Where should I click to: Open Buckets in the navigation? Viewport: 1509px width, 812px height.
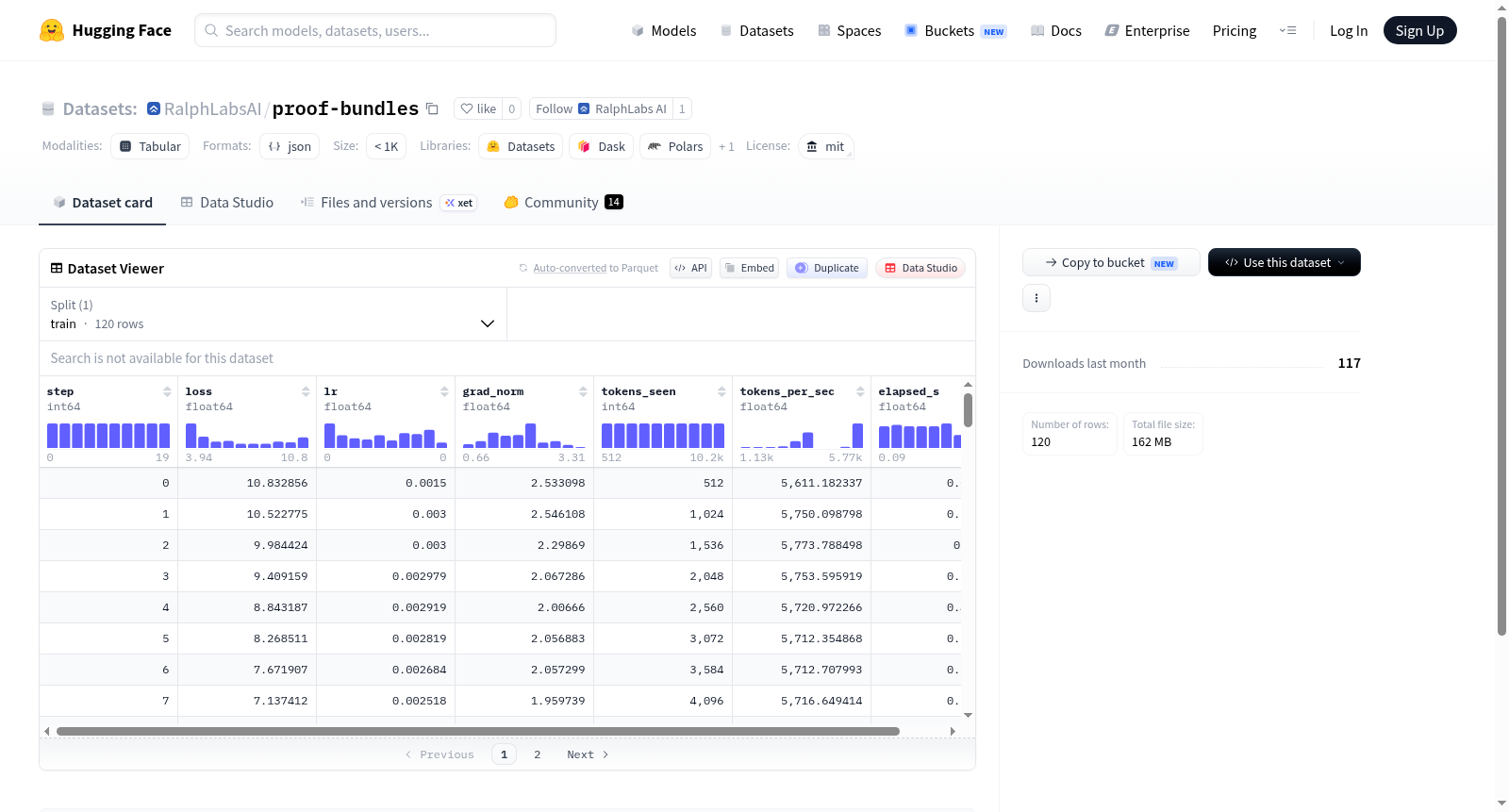coord(955,30)
